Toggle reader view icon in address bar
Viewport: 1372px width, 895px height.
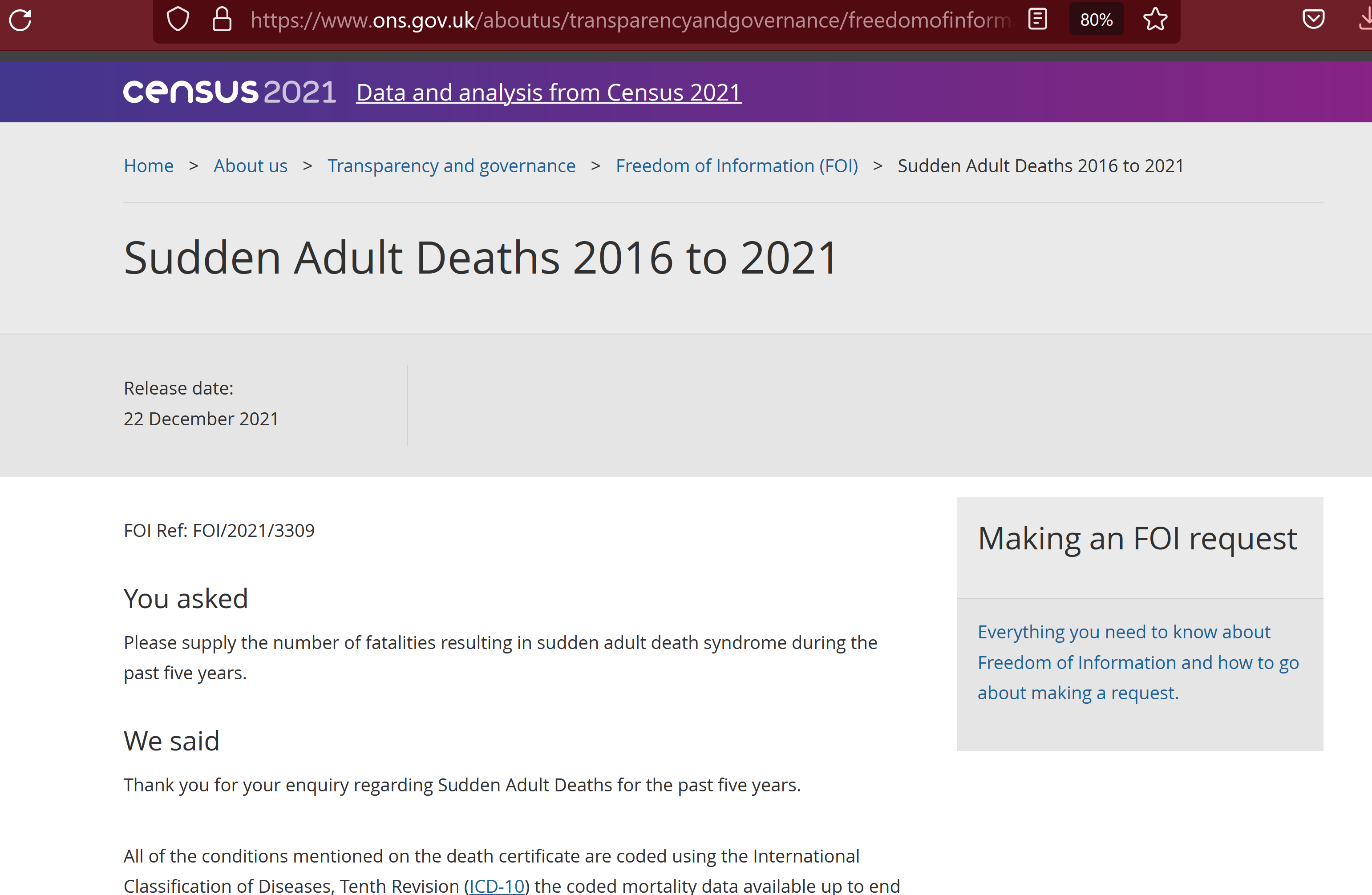coord(1038,20)
